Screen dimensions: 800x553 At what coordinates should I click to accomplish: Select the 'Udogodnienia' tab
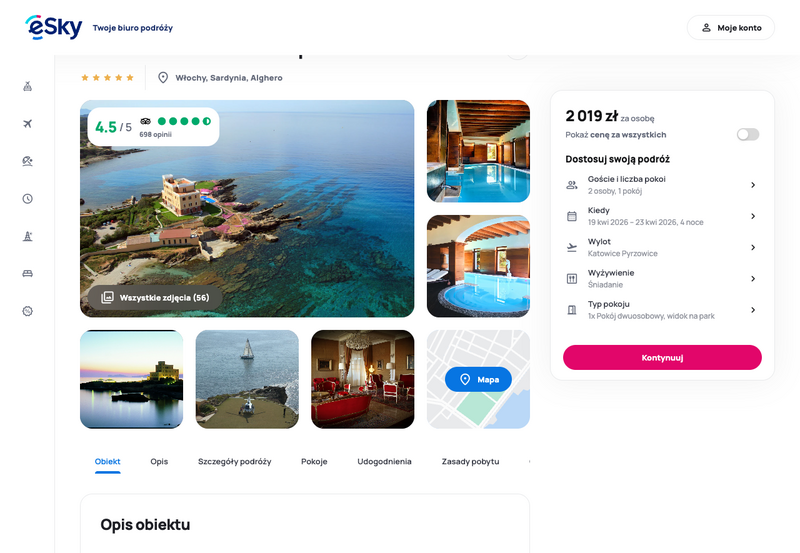pyautogui.click(x=384, y=462)
